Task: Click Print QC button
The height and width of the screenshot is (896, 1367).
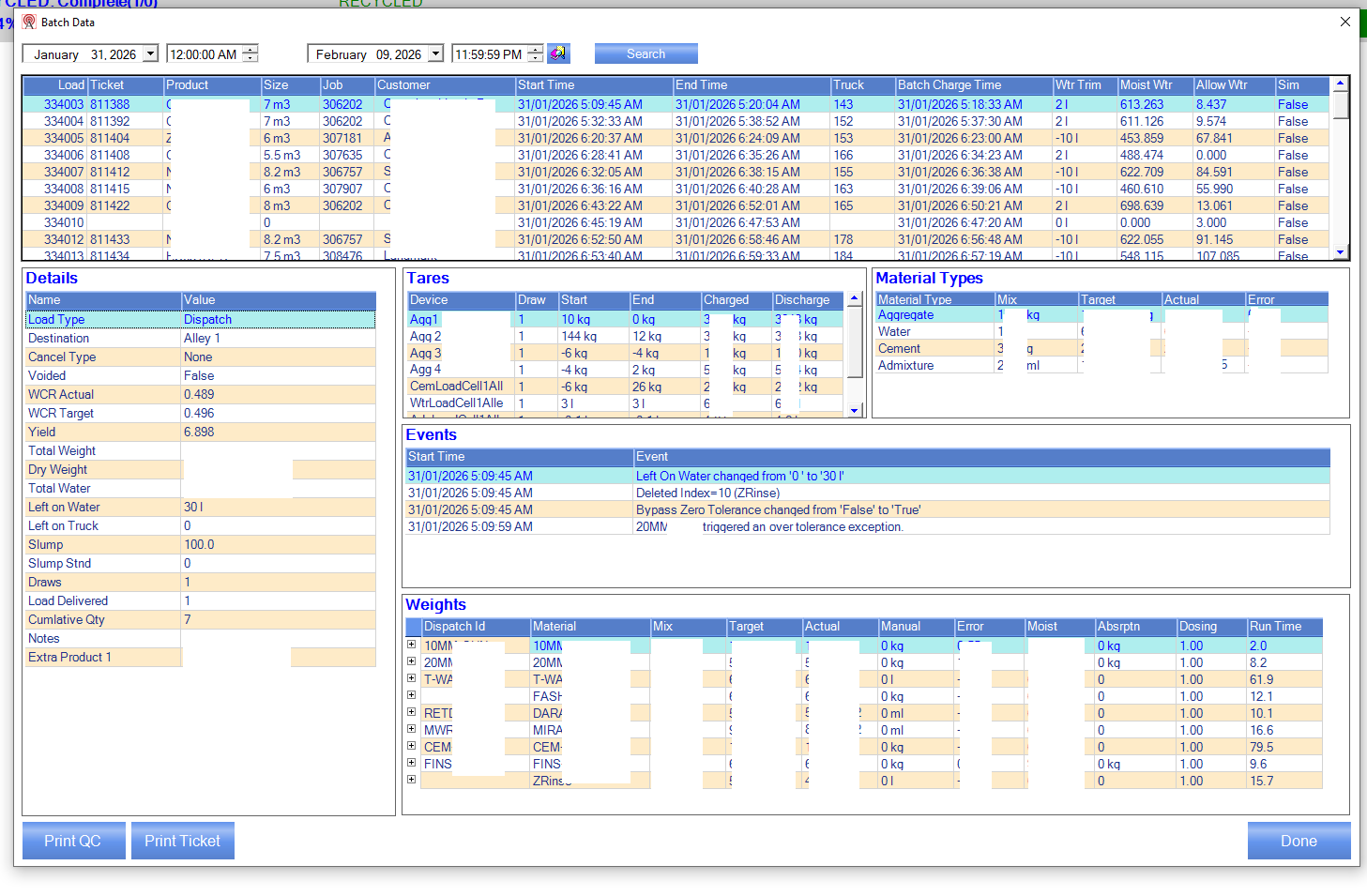Action: (73, 841)
